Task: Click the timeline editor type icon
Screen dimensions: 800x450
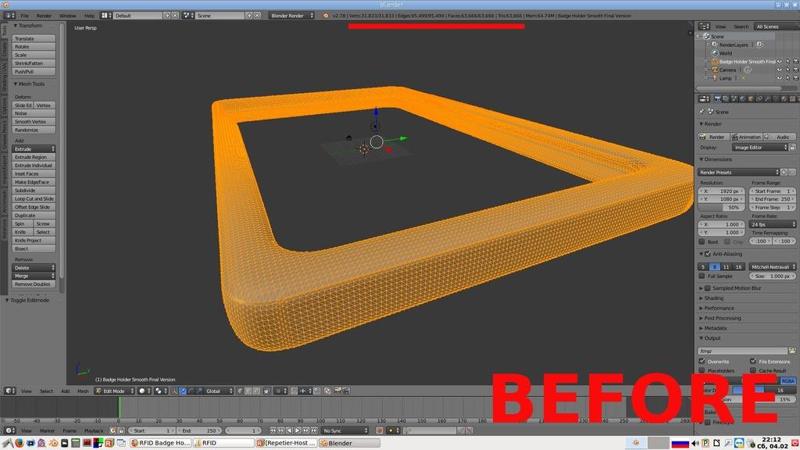Action: tap(10, 431)
